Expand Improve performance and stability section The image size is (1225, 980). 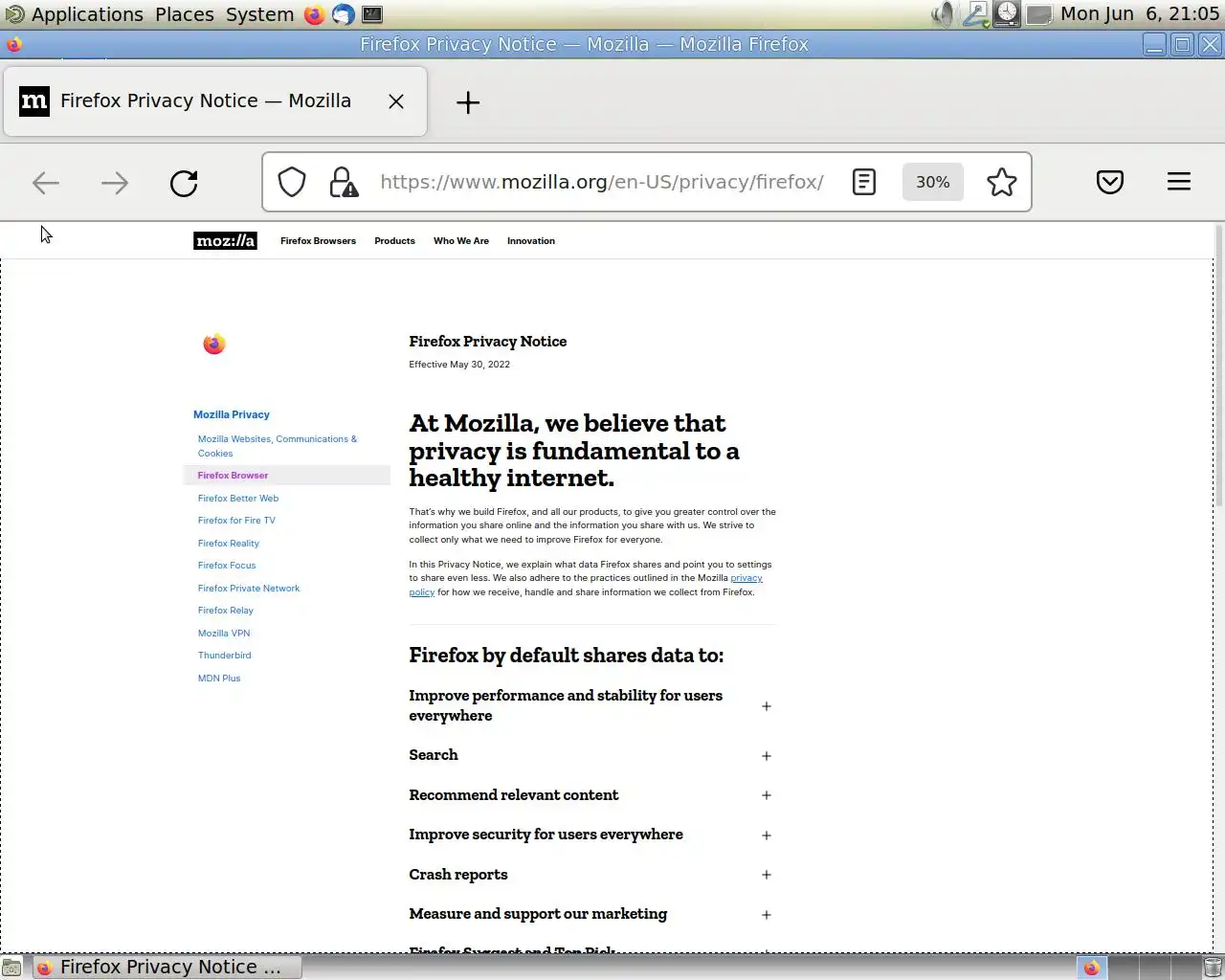point(590,705)
